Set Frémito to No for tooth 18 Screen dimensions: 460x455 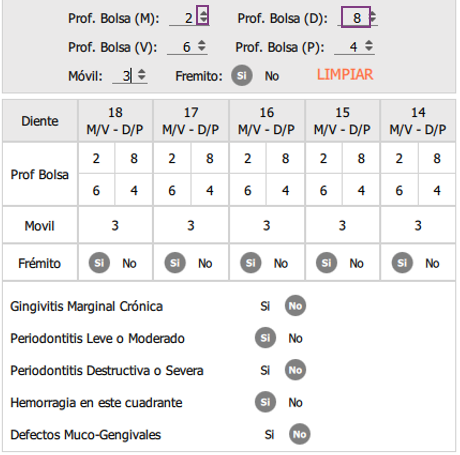point(129,263)
